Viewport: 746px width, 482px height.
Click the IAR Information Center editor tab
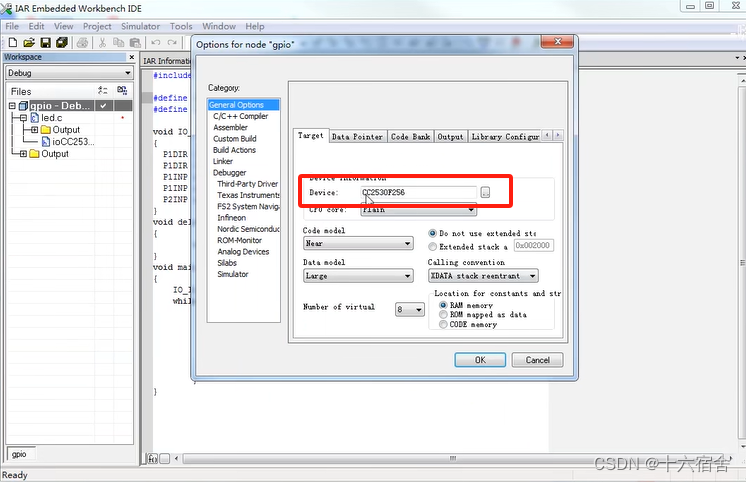click(x=167, y=61)
